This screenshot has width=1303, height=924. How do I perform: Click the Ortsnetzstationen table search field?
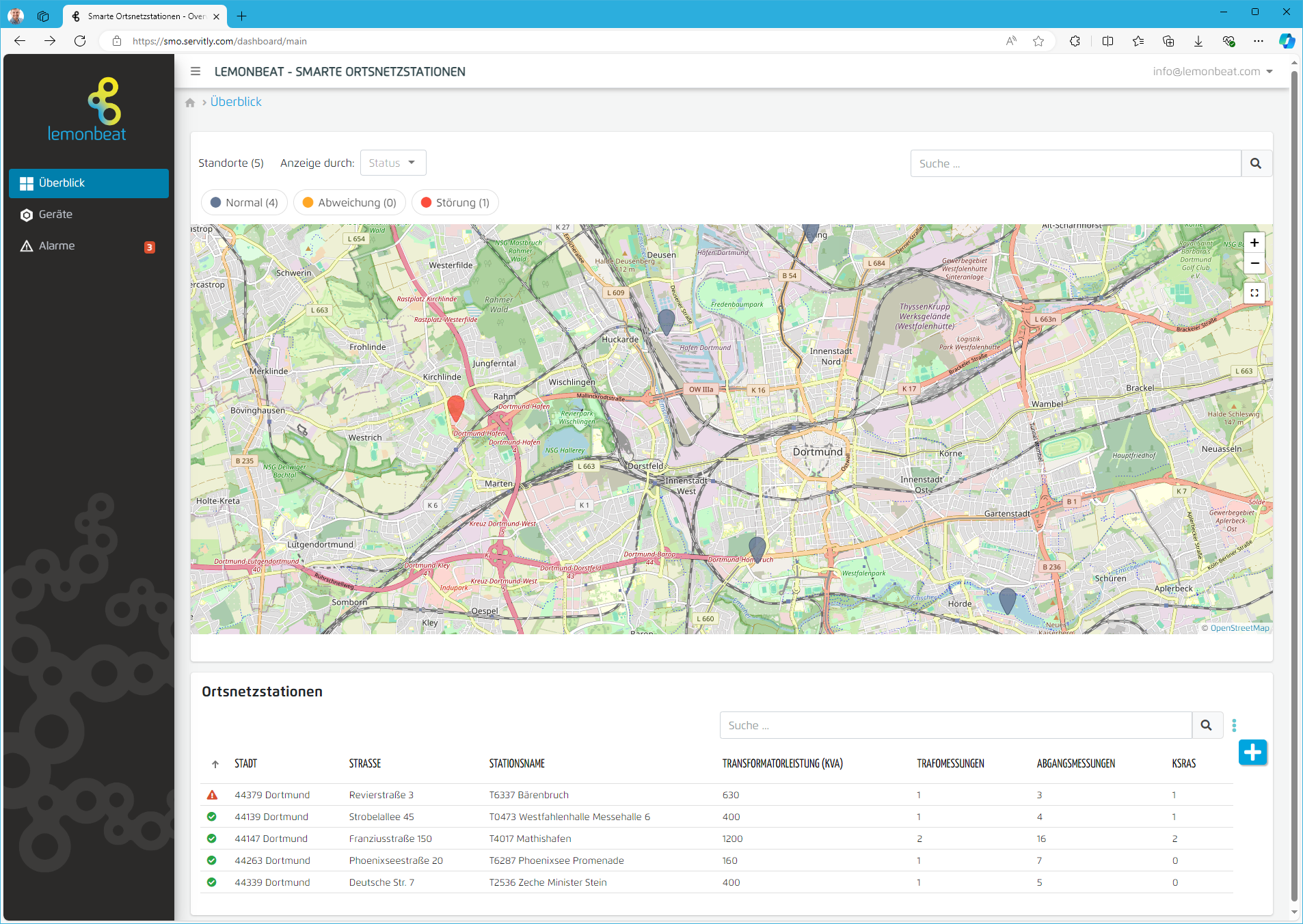[x=955, y=725]
